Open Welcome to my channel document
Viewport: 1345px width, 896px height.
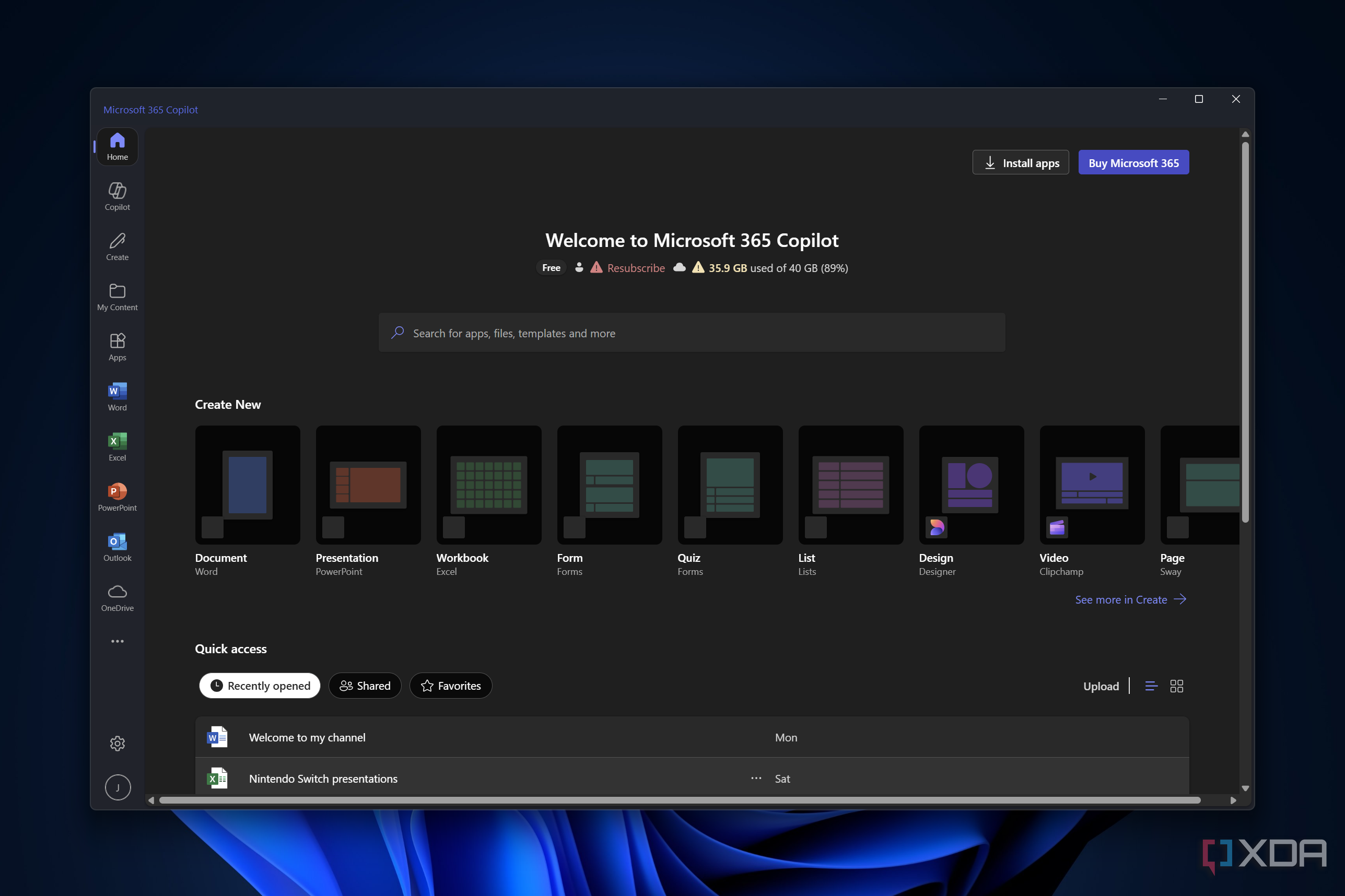pos(692,737)
